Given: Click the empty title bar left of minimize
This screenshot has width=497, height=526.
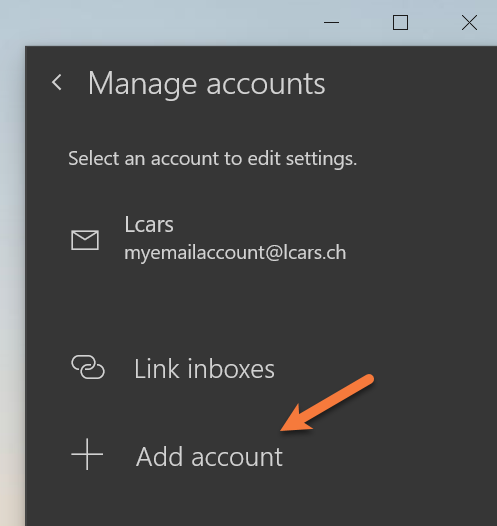Looking at the screenshot, I should 168,23.
